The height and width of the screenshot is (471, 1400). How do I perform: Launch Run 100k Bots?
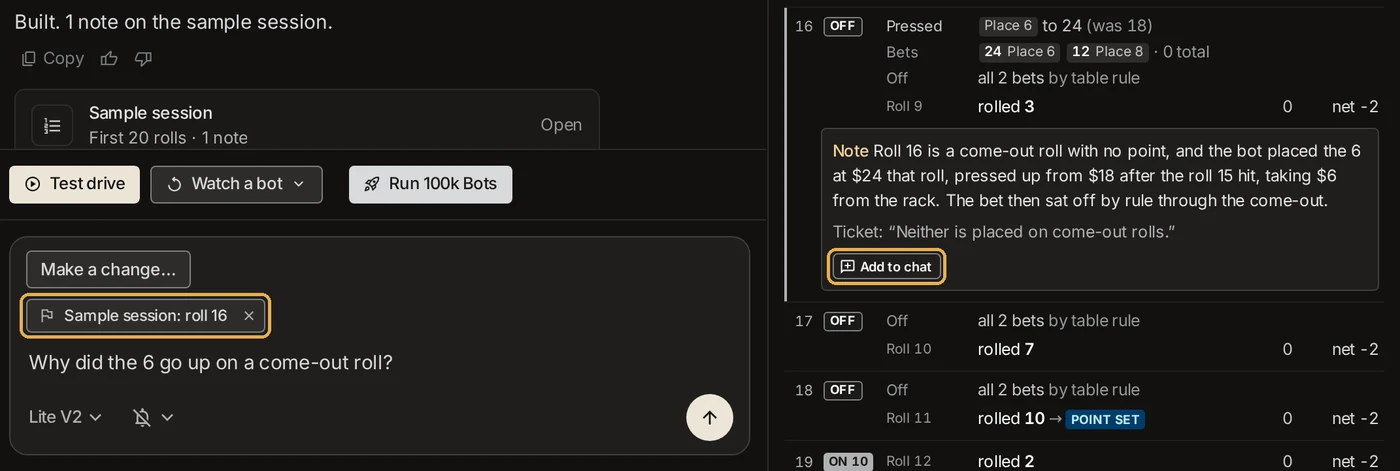[430, 184]
